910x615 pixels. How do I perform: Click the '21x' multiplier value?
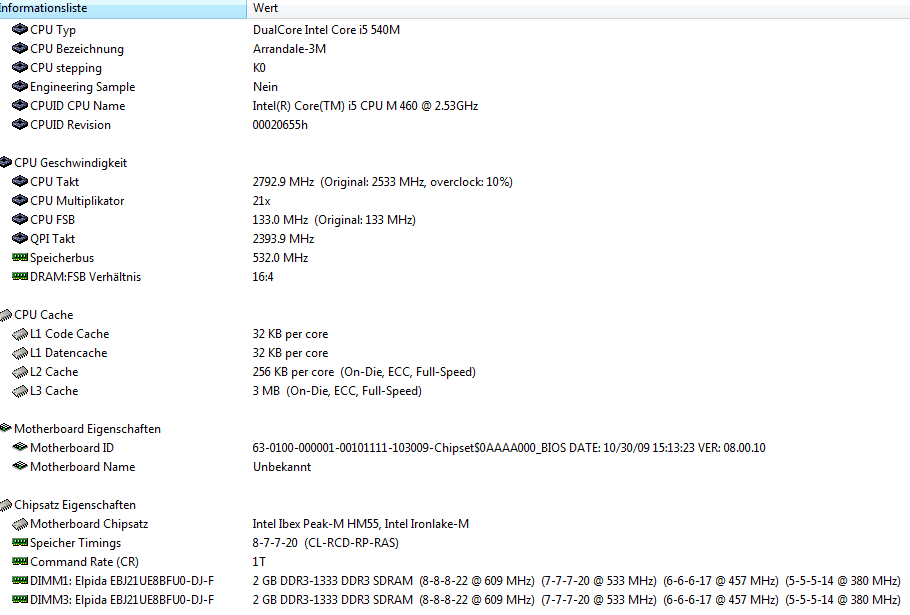261,201
